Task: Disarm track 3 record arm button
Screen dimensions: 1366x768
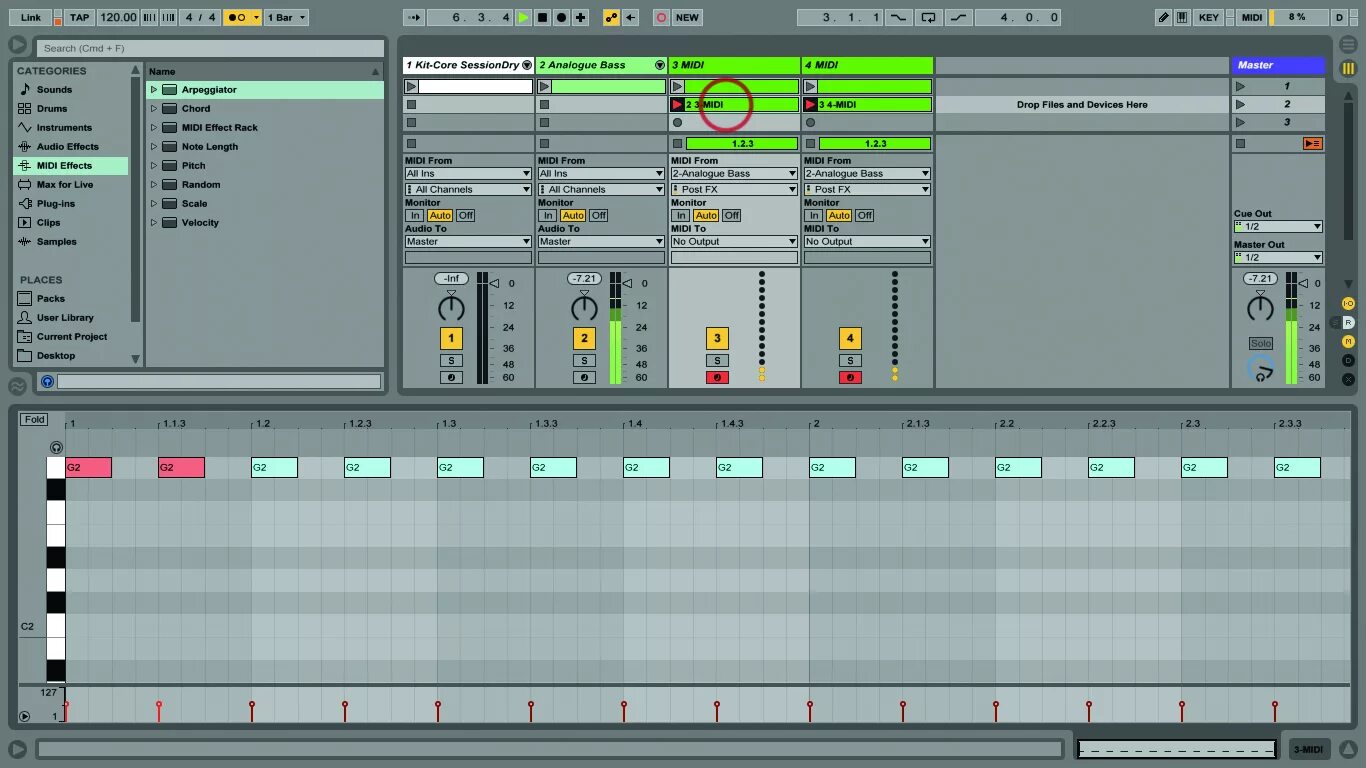Action: (x=717, y=377)
